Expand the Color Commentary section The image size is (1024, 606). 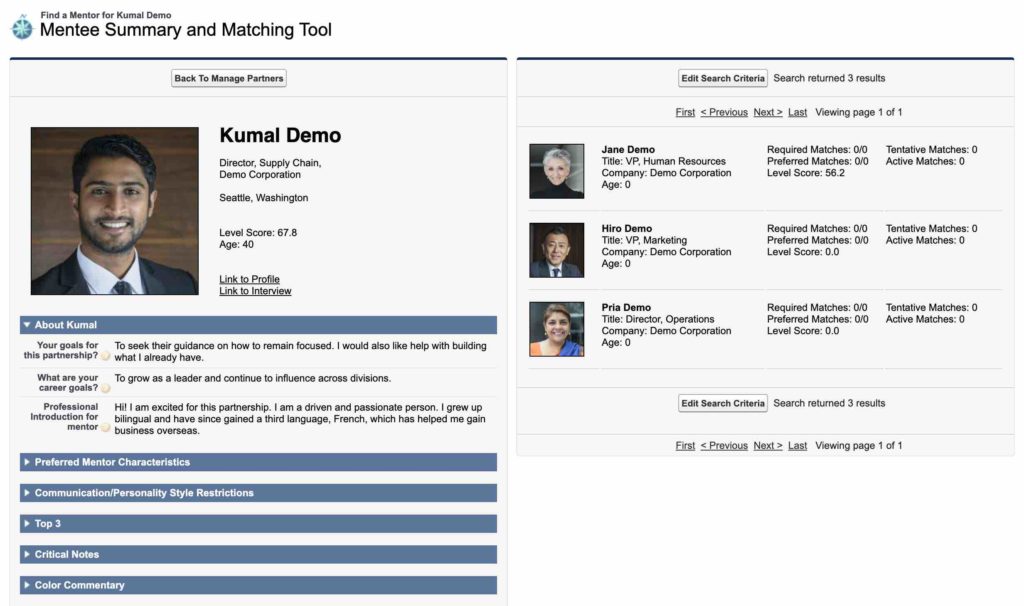pos(258,584)
